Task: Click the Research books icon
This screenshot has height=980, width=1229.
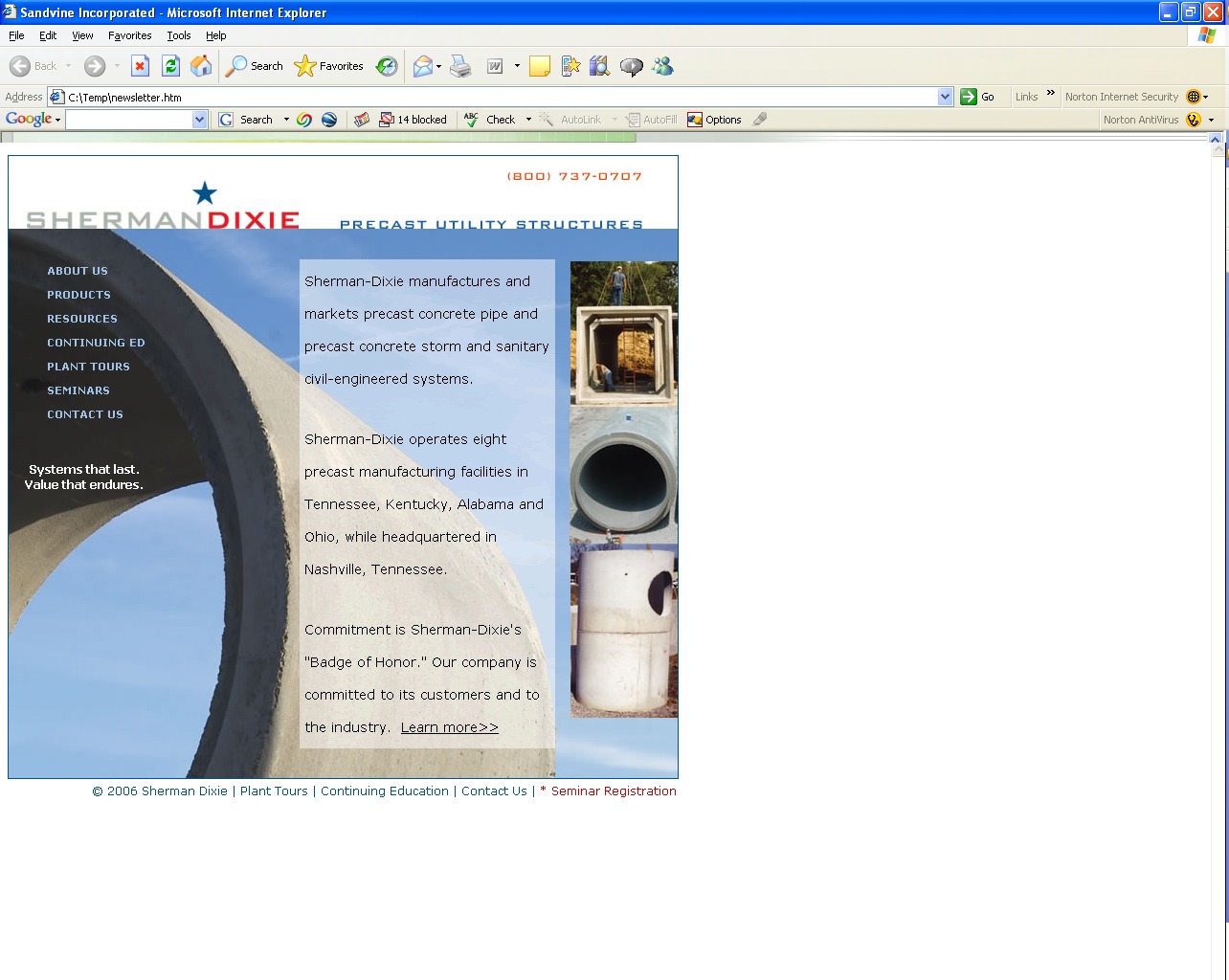Action: 599,66
